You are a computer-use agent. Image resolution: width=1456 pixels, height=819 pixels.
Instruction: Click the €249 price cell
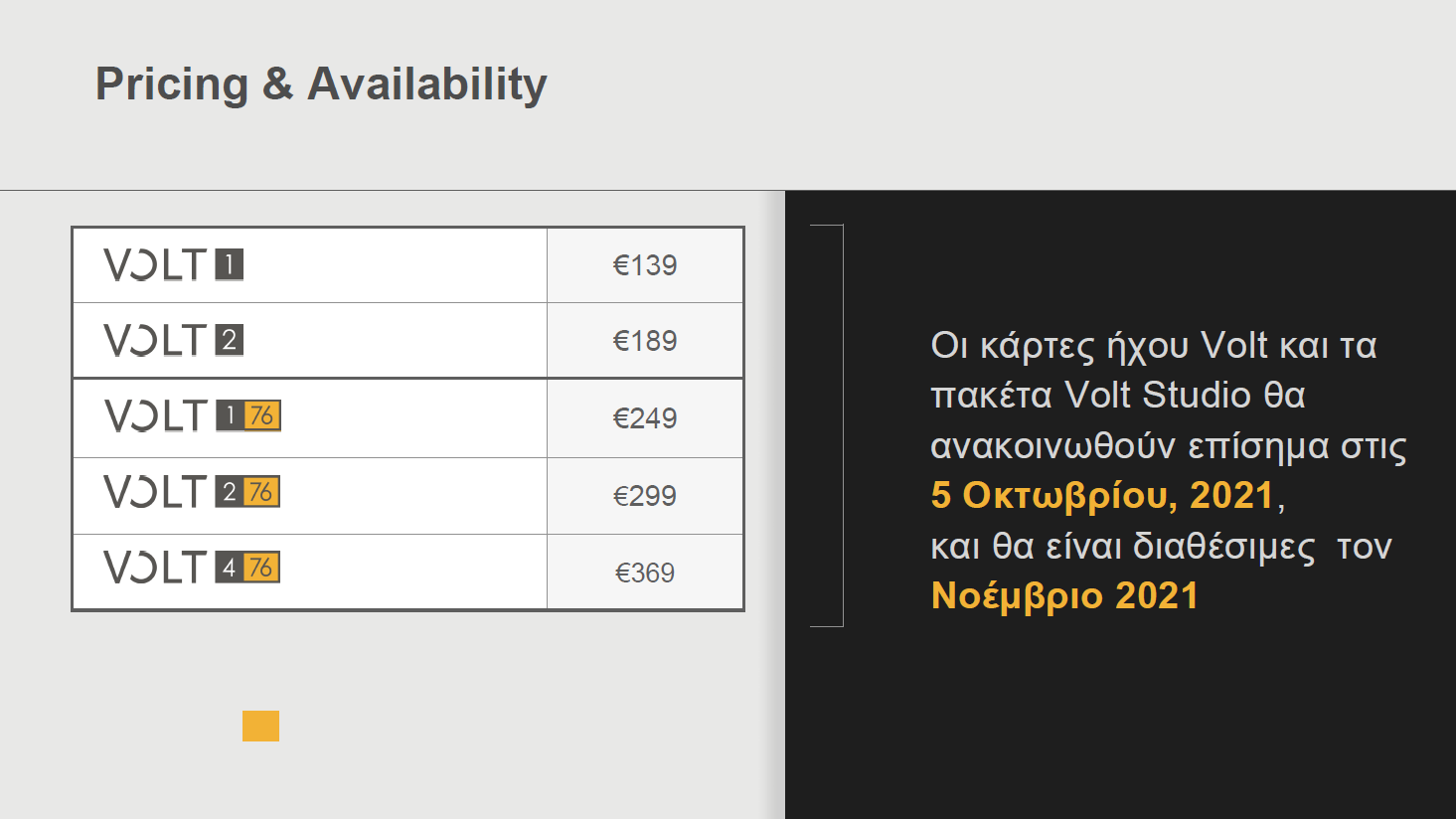pos(645,418)
